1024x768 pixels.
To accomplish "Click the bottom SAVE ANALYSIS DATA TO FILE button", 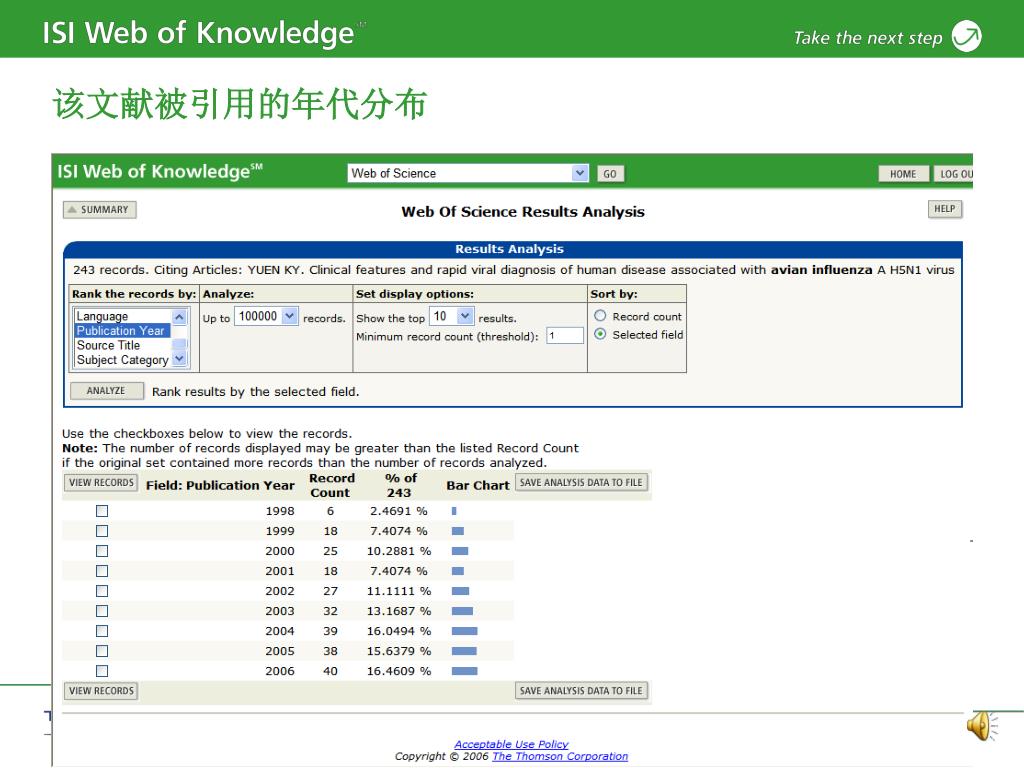I will tap(581, 691).
